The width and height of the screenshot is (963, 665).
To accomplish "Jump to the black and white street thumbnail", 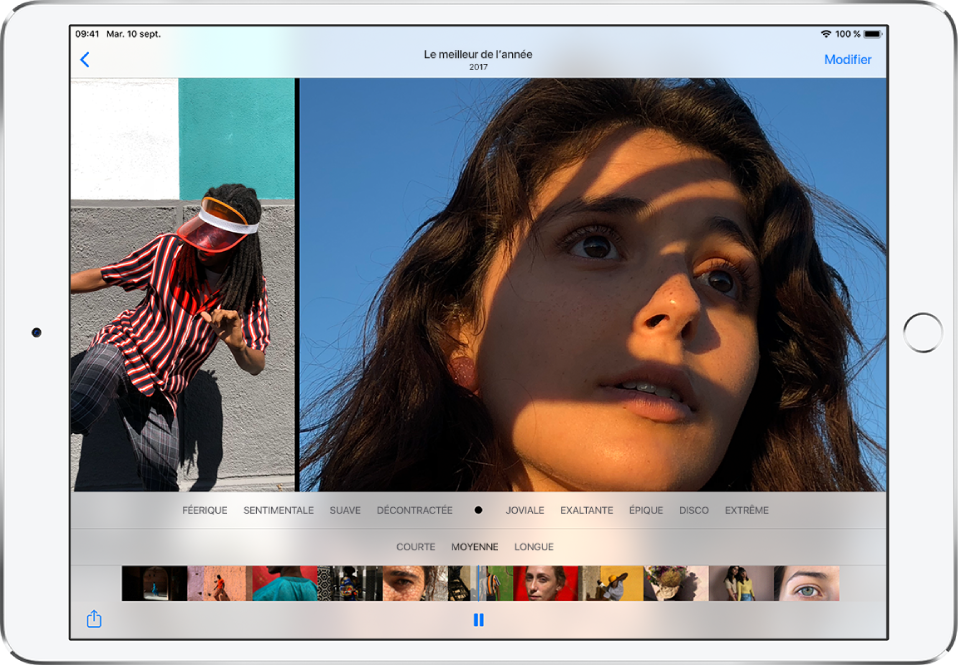I will [350, 583].
